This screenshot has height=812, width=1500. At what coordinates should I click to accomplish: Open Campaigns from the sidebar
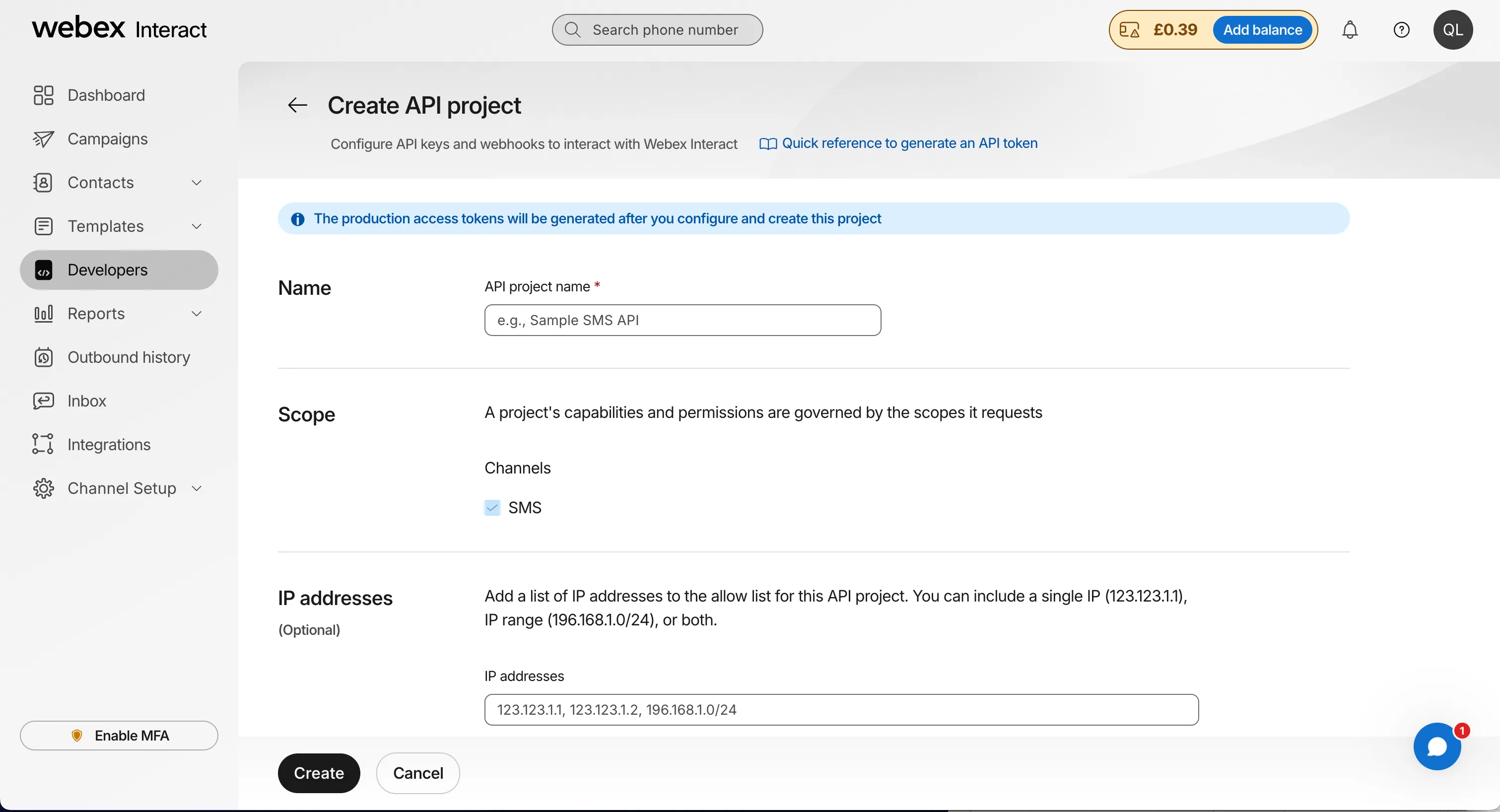point(107,139)
